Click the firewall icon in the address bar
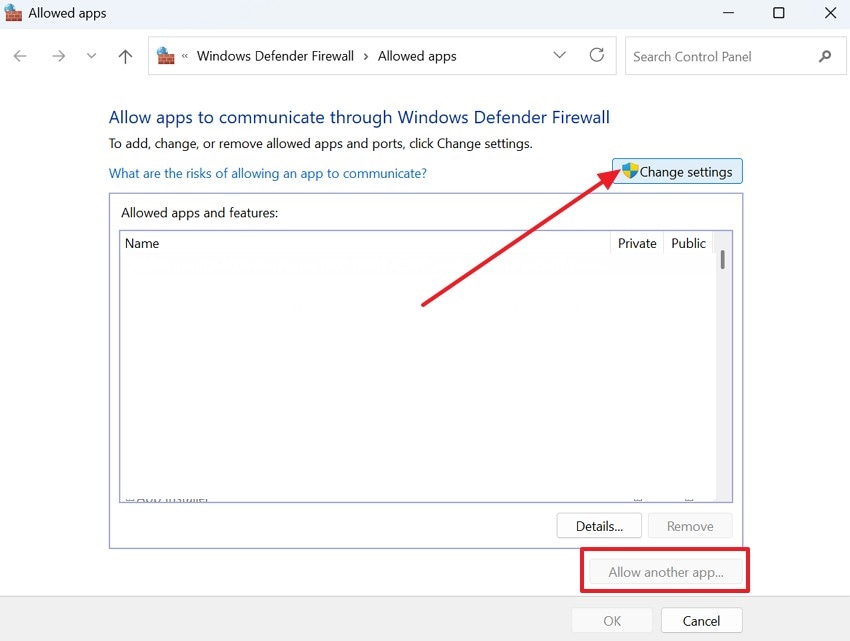The height and width of the screenshot is (641, 850). (161, 55)
